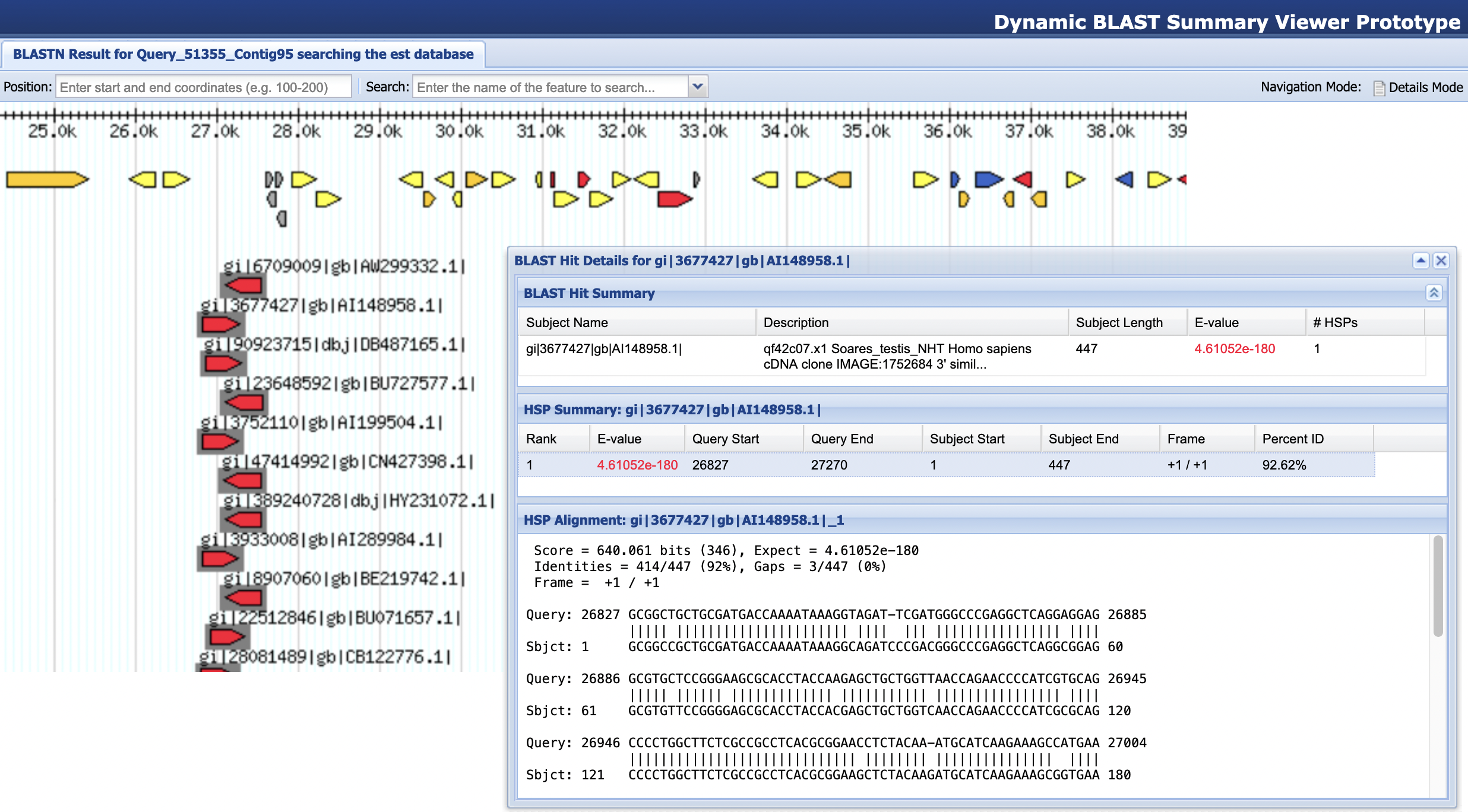Collapse the BLAST Hit Summary section
The height and width of the screenshot is (812, 1468).
tap(1434, 293)
